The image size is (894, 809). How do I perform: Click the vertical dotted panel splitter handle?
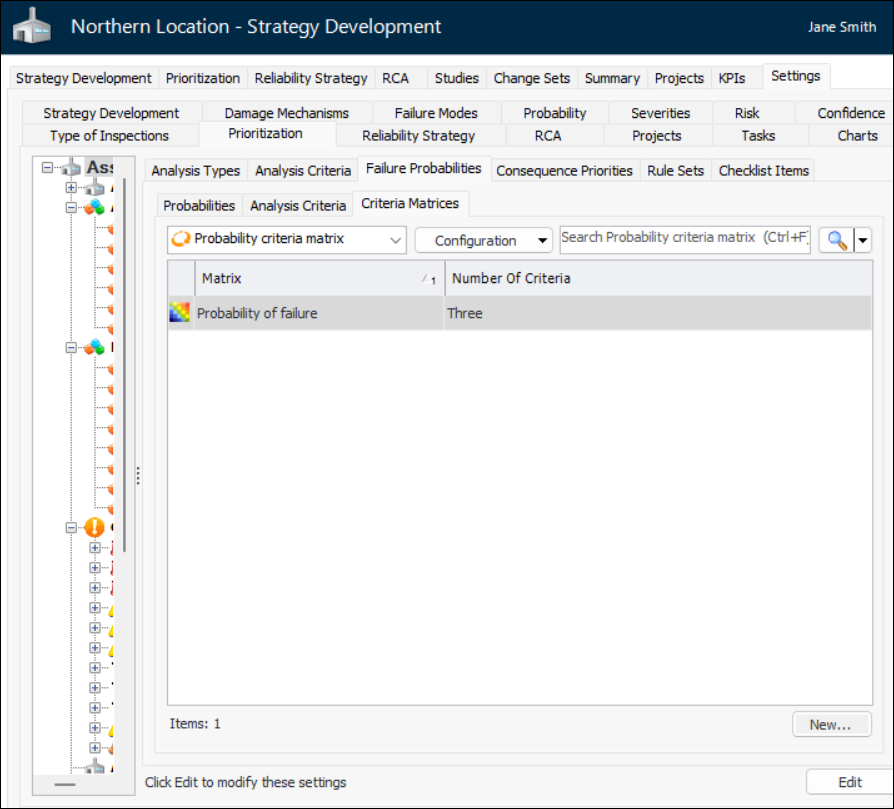pyautogui.click(x=138, y=477)
